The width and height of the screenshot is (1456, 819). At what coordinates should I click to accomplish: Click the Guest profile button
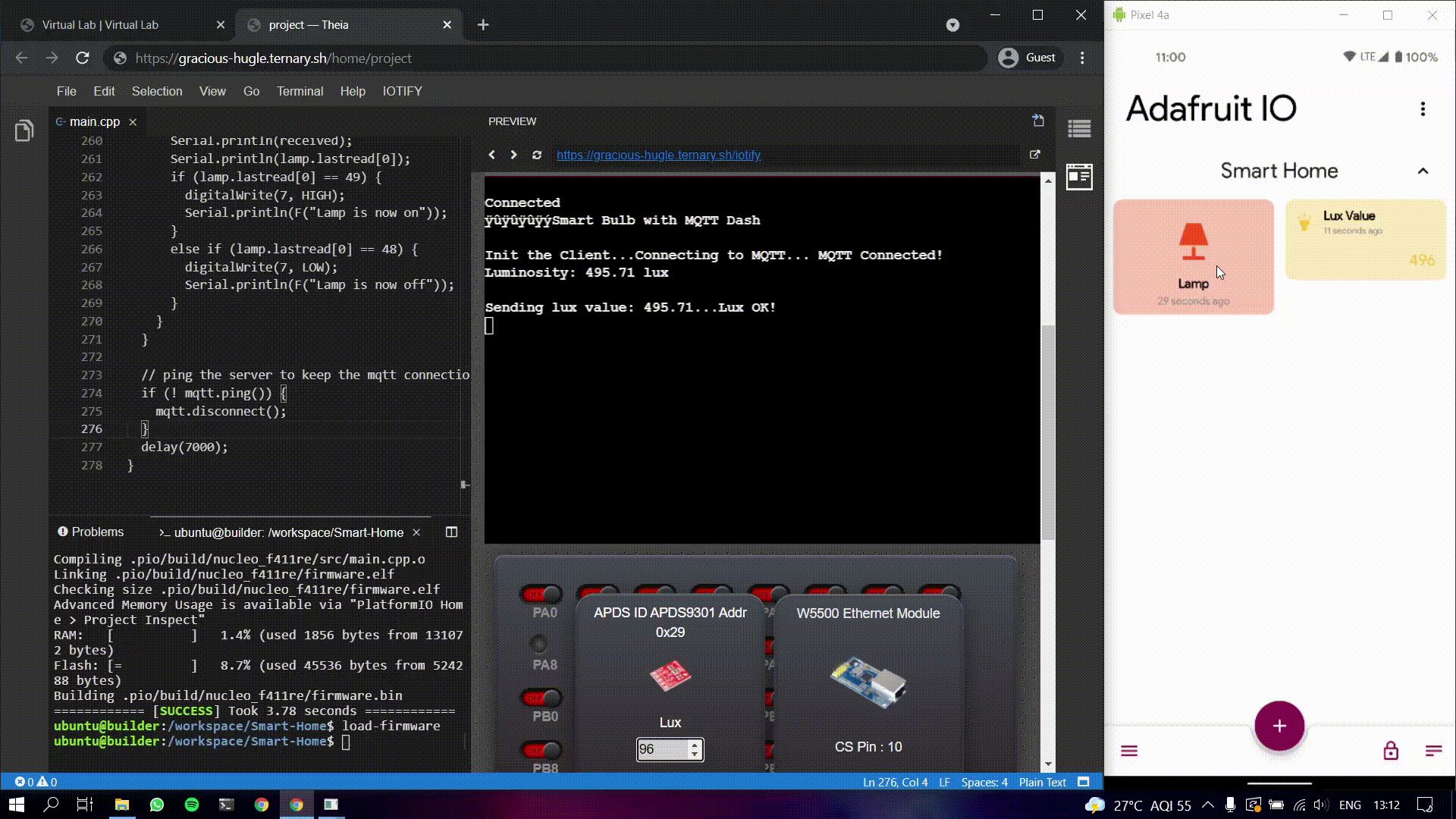click(x=1028, y=58)
